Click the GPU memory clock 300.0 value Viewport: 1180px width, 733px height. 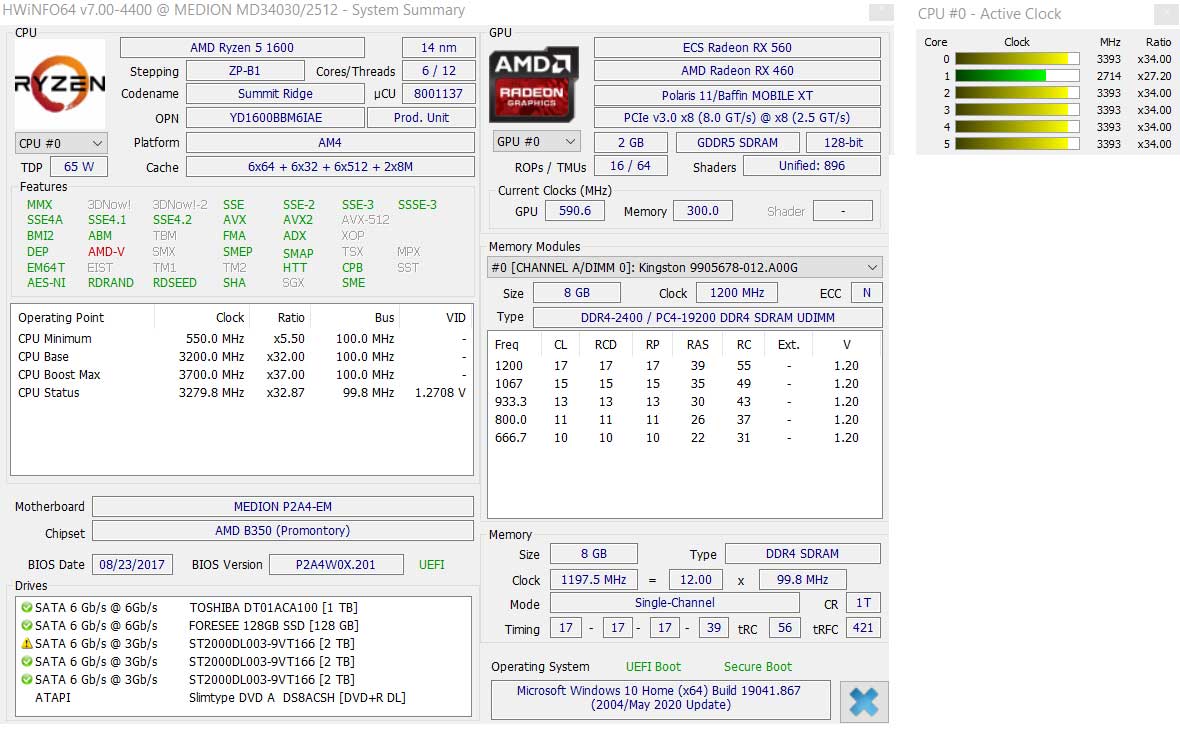point(703,211)
